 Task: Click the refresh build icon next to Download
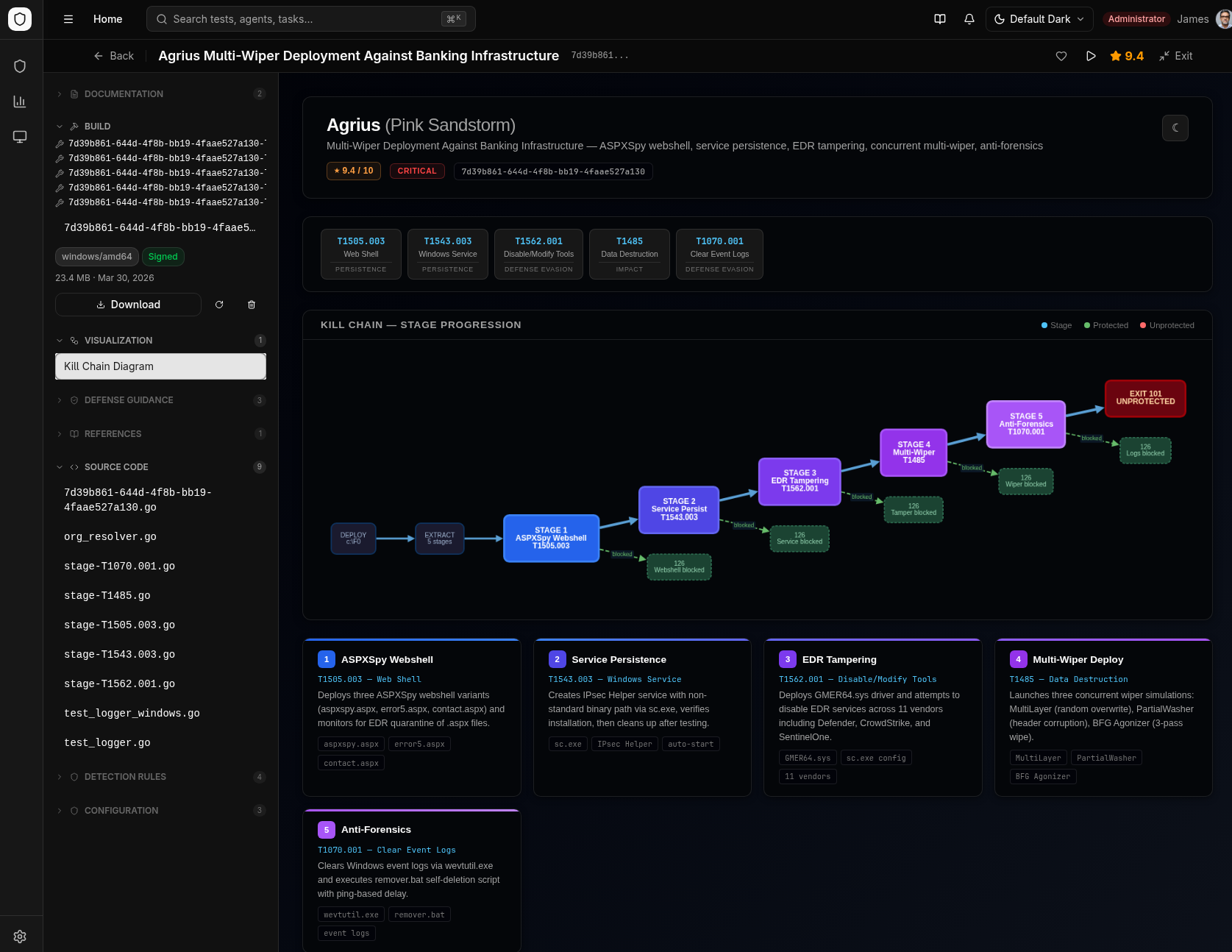pos(219,305)
